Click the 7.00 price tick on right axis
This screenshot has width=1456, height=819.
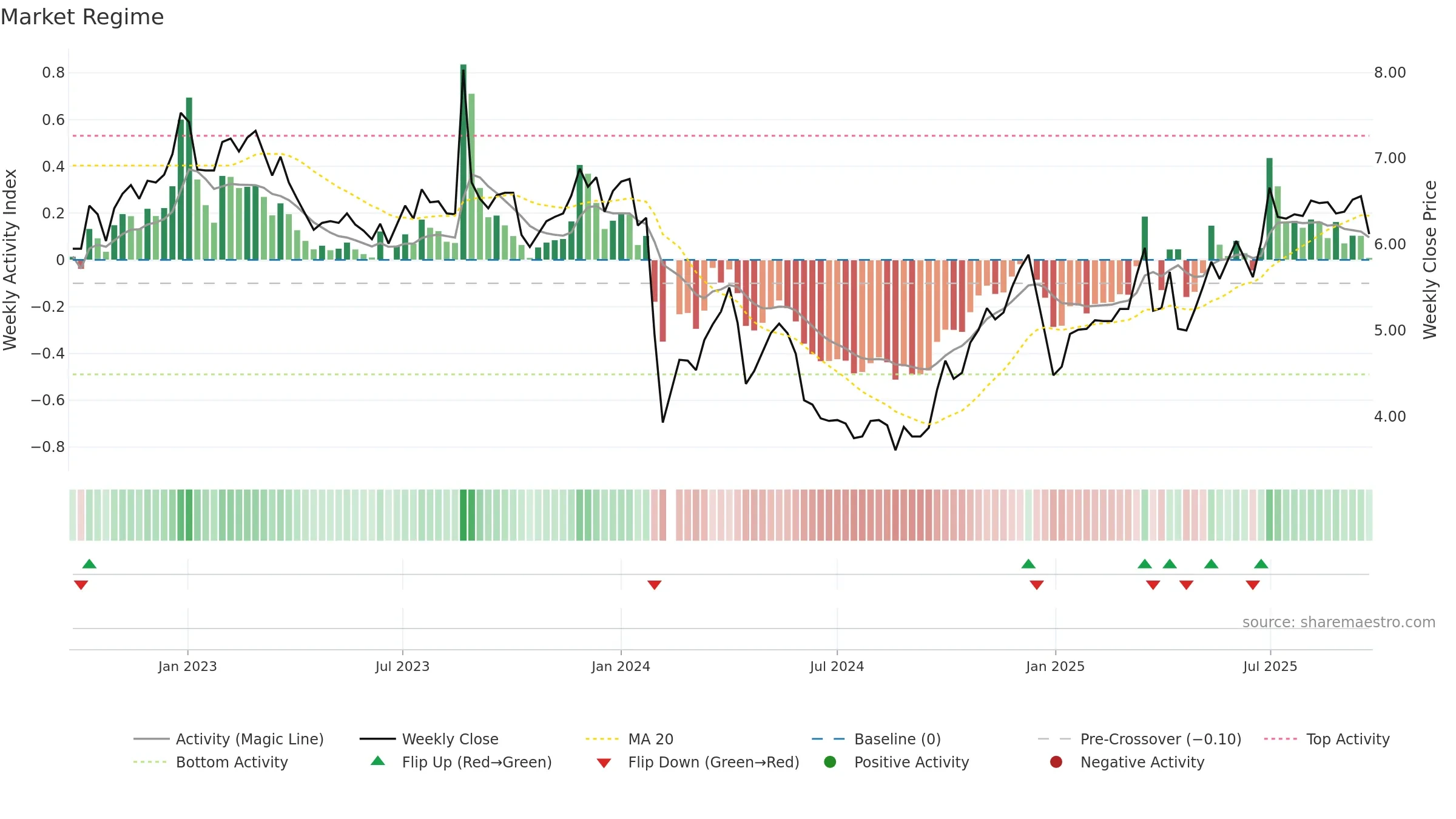[1390, 158]
